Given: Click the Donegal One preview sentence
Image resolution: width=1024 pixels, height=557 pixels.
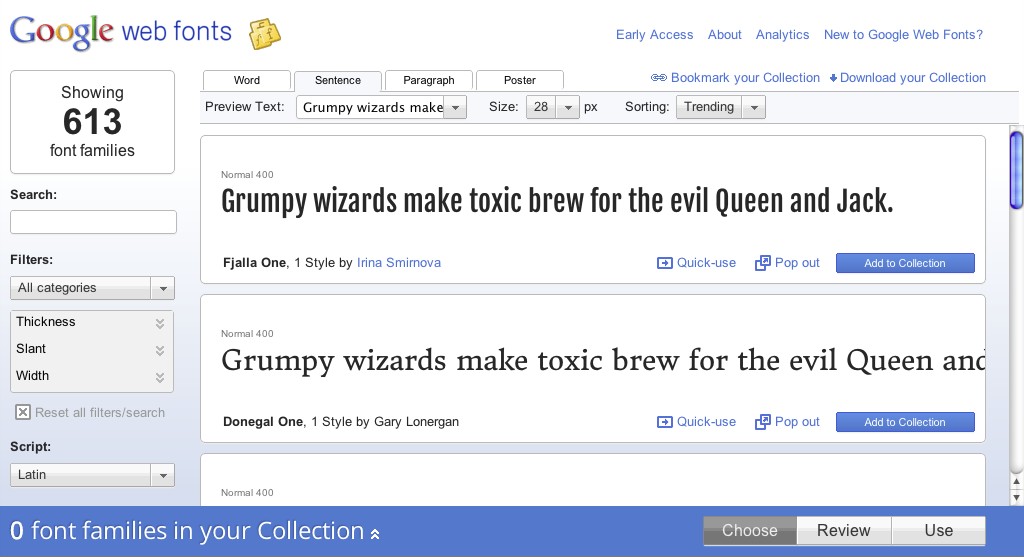Looking at the screenshot, I should pos(603,361).
